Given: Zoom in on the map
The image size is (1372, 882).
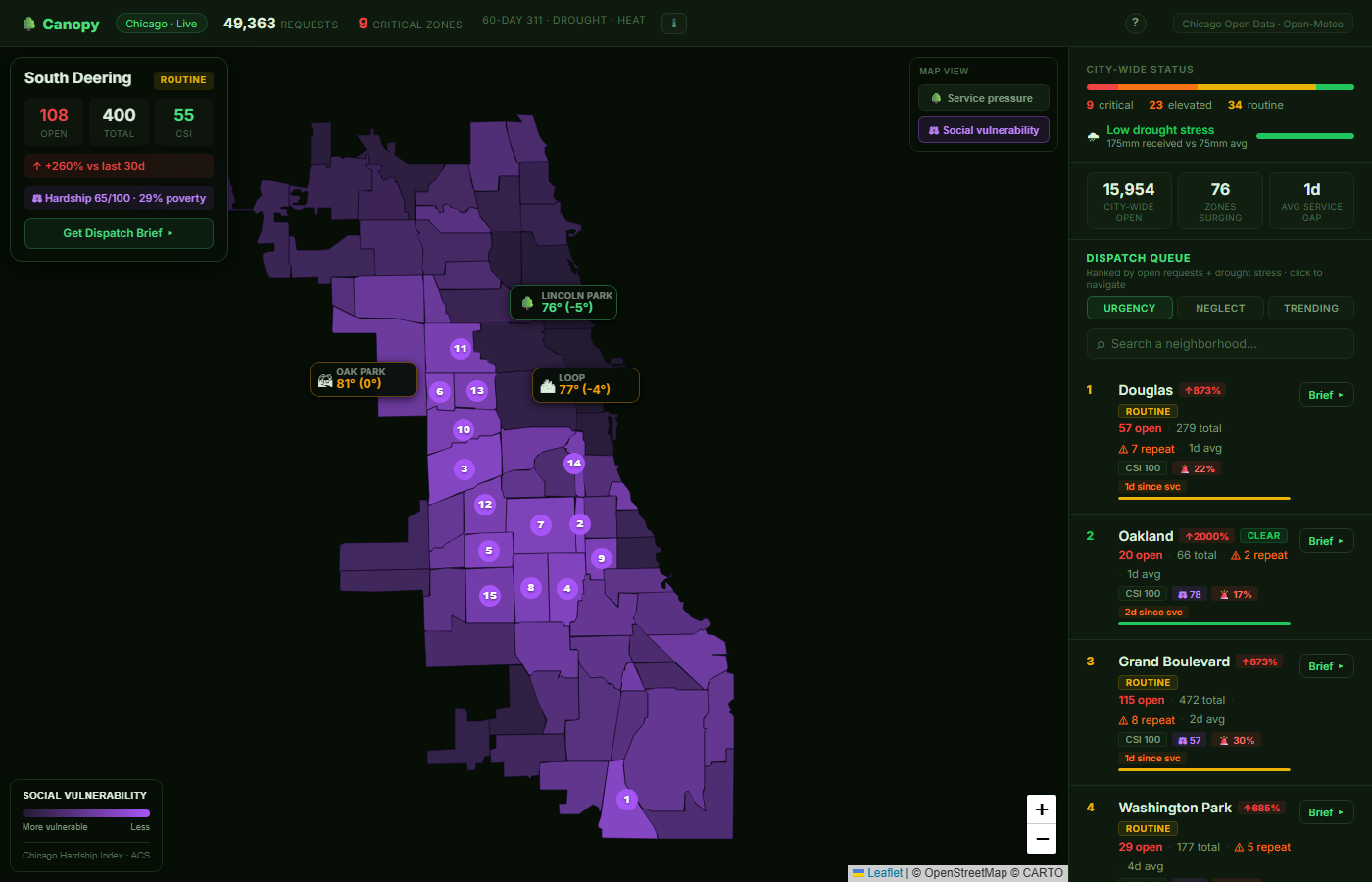Looking at the screenshot, I should [1042, 809].
